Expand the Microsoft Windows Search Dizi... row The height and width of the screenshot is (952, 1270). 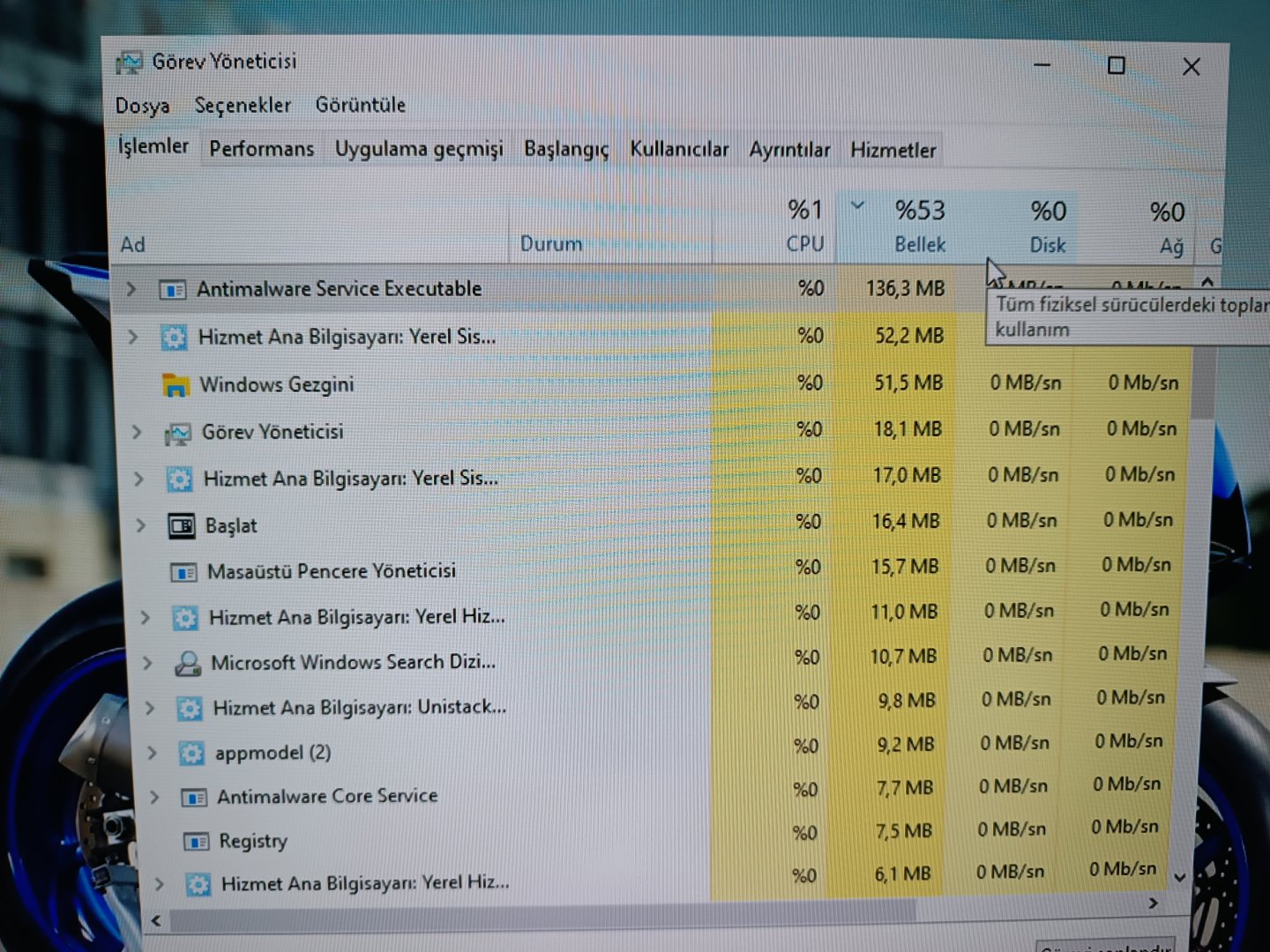(147, 662)
